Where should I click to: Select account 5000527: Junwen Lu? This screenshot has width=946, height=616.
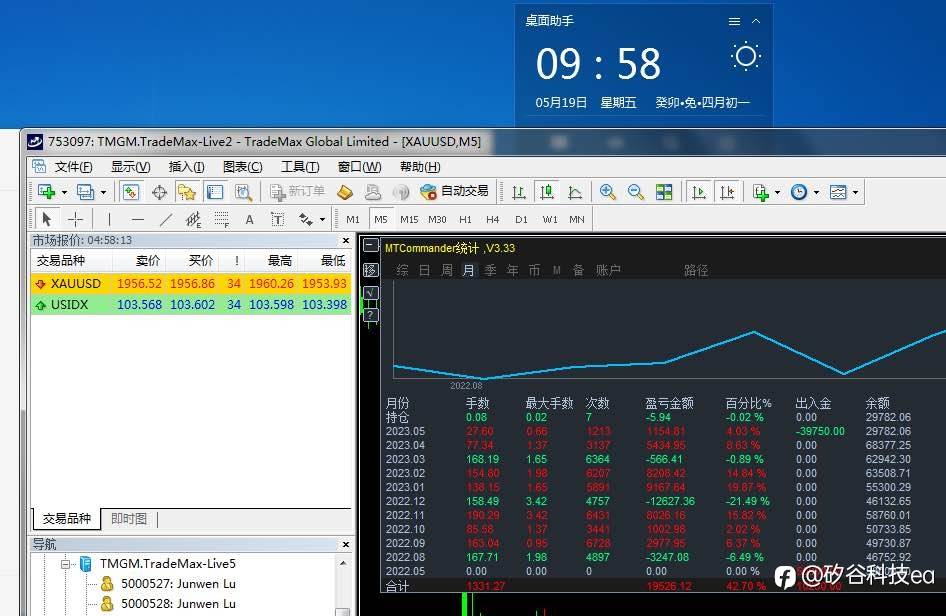click(178, 583)
